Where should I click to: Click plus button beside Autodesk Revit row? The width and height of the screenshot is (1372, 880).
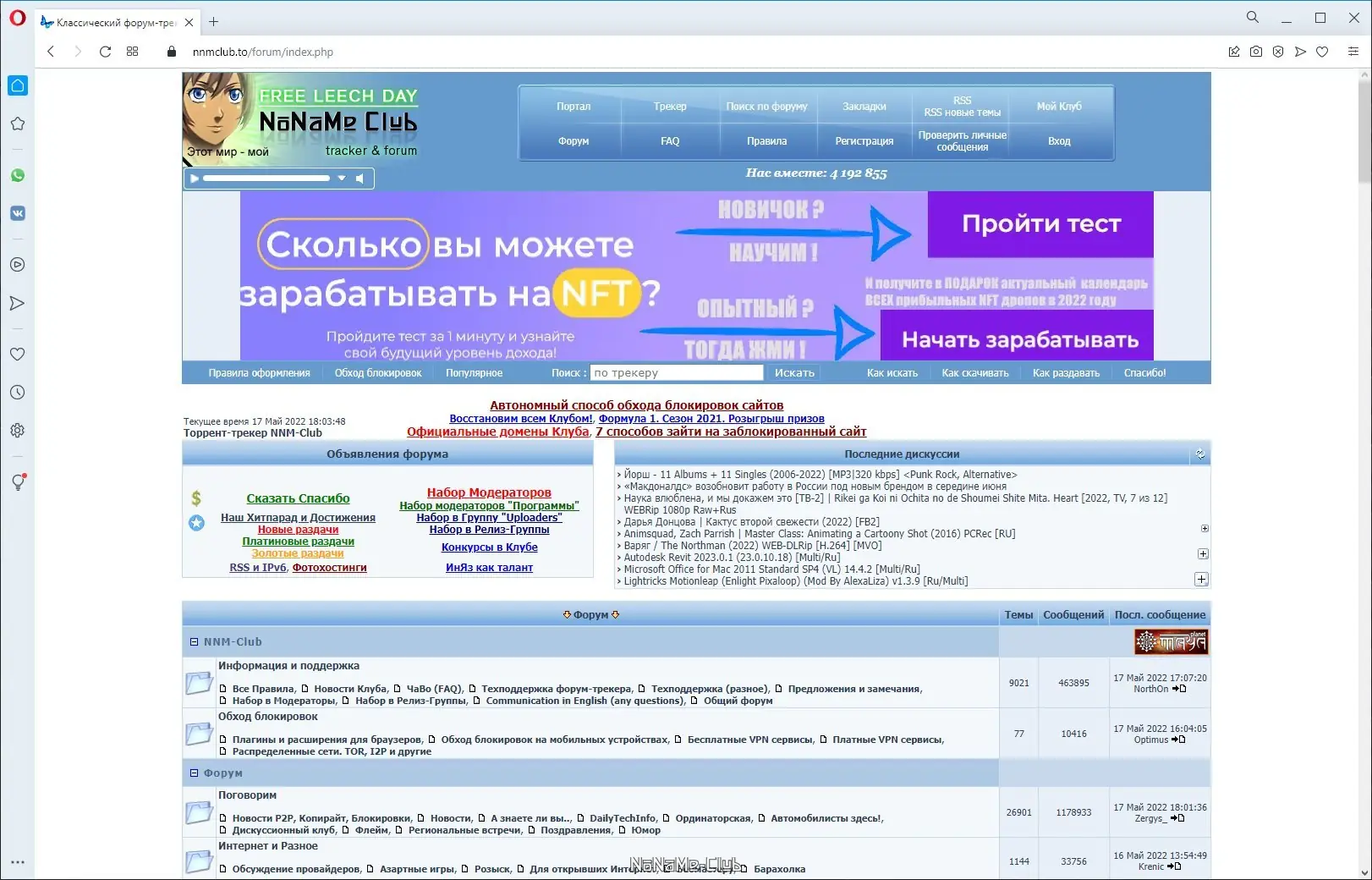(1203, 554)
